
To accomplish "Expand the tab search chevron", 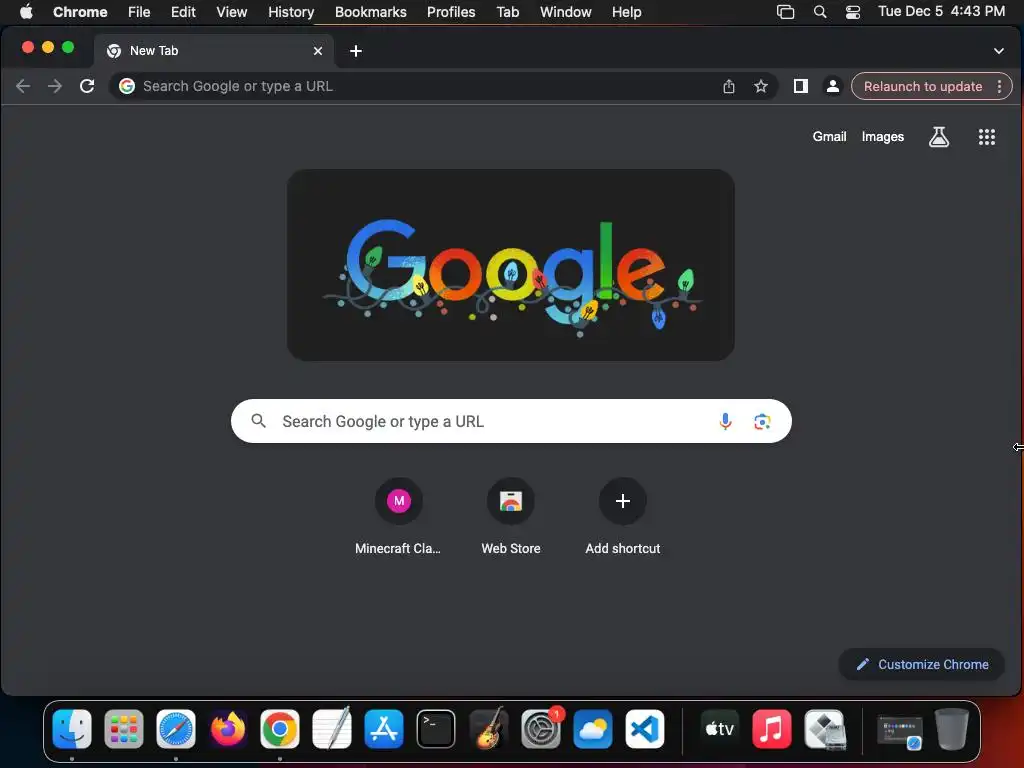I will point(999,51).
